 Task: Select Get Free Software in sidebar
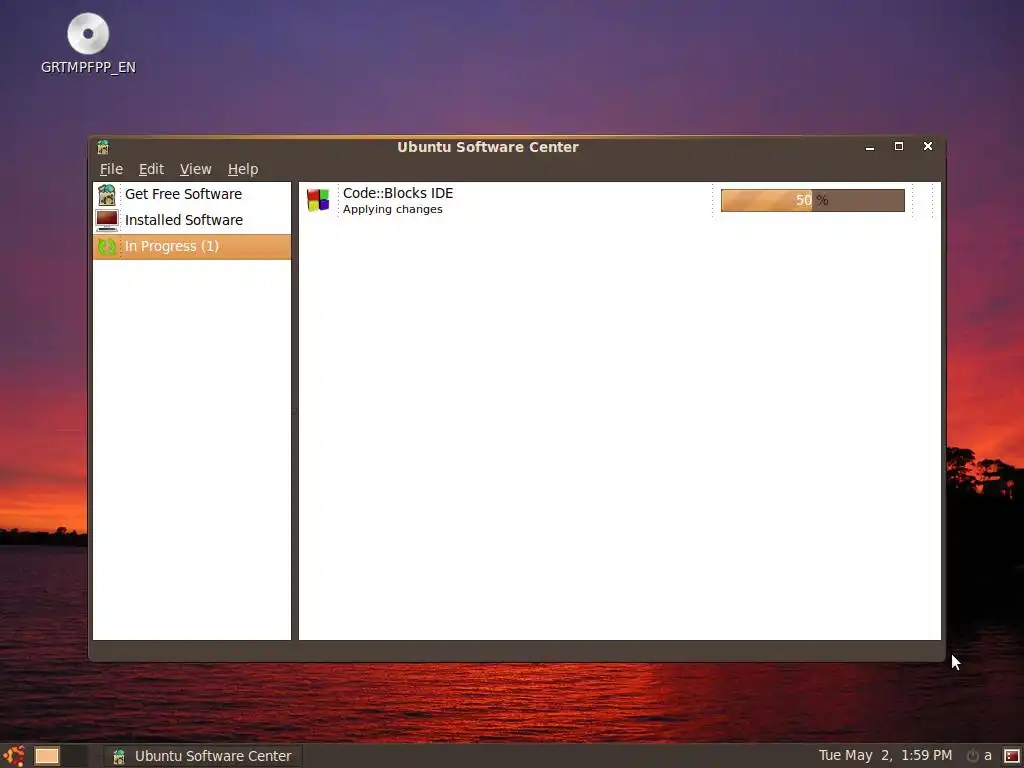pyautogui.click(x=192, y=195)
